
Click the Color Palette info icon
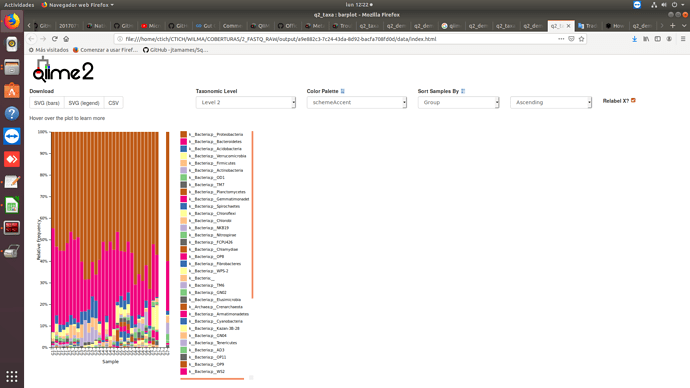[343, 91]
